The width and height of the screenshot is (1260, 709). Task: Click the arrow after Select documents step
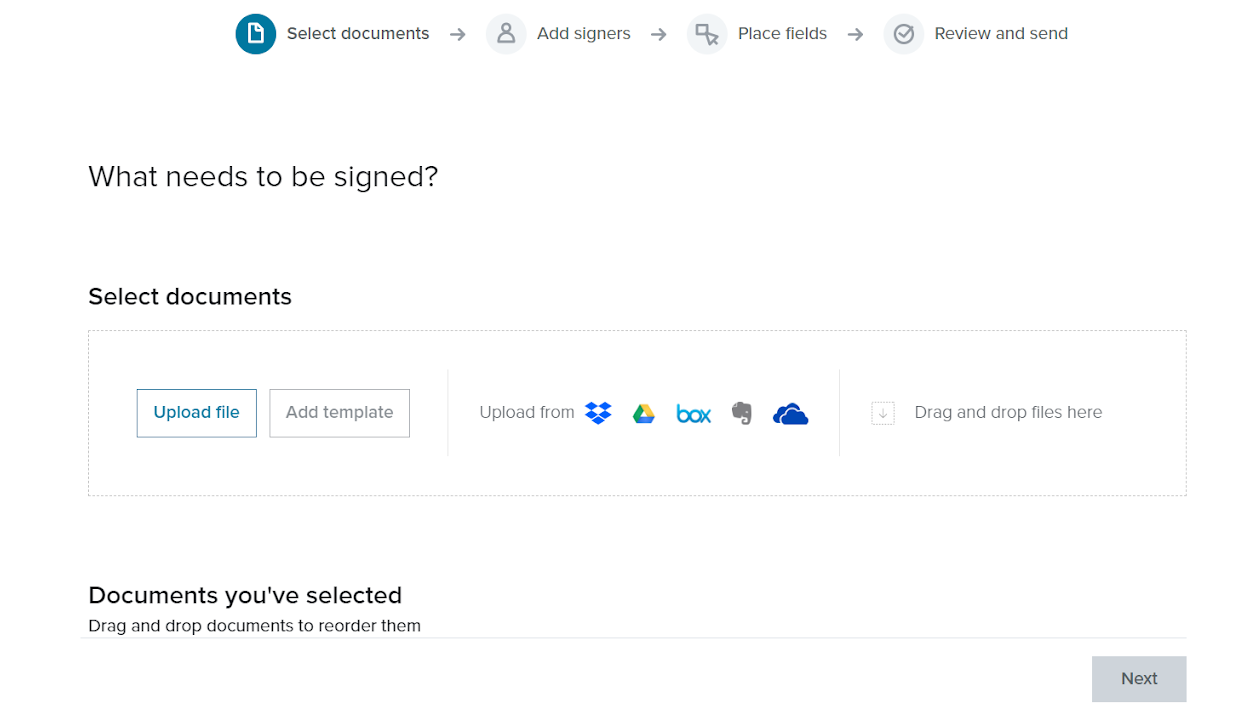pyautogui.click(x=458, y=35)
